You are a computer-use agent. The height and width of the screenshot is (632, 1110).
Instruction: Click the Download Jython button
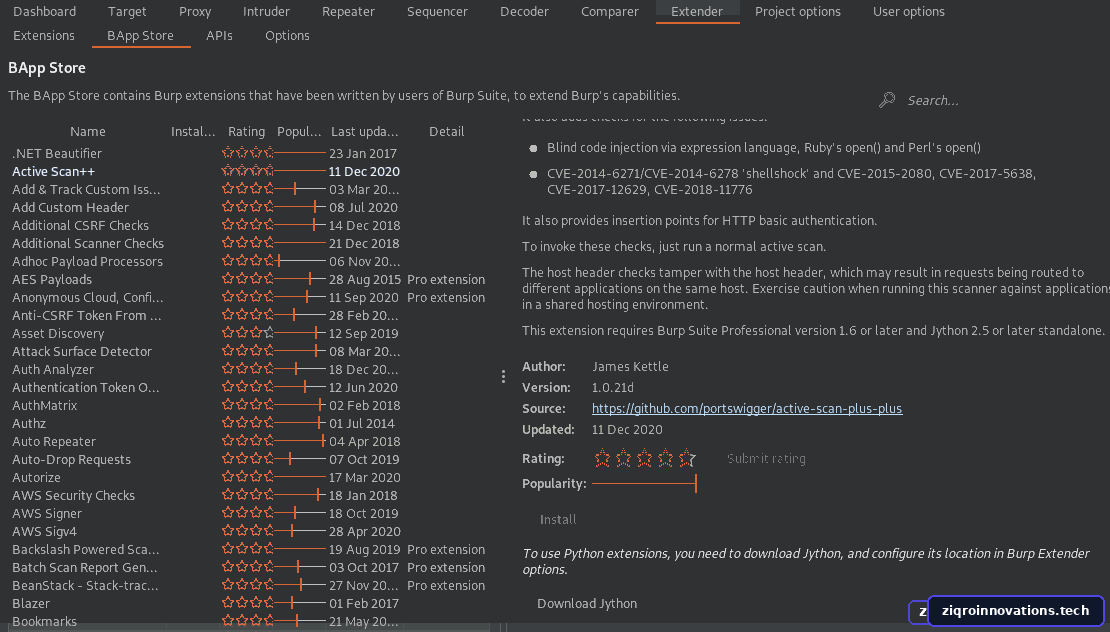(x=587, y=604)
